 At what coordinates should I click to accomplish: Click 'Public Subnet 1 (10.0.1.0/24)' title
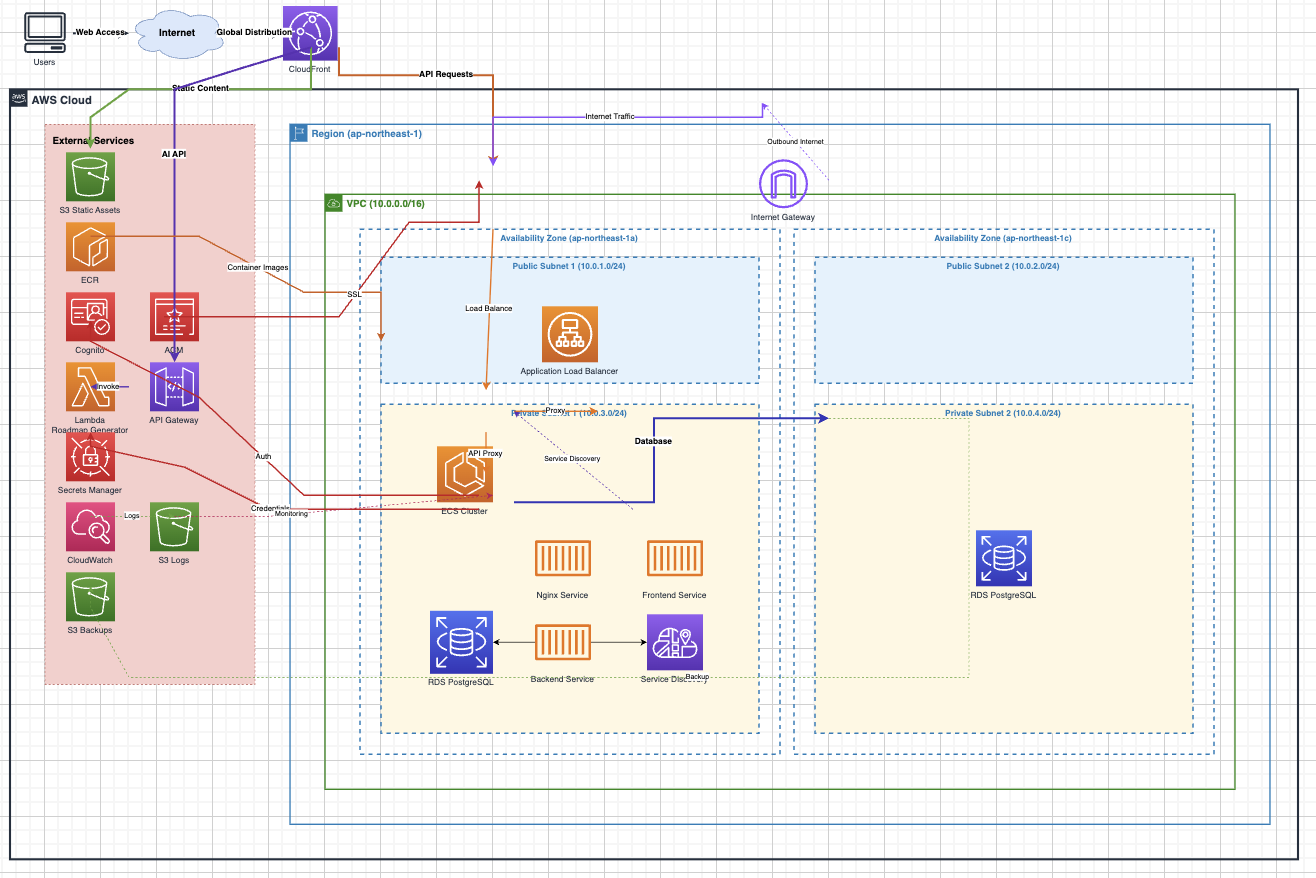click(x=569, y=267)
